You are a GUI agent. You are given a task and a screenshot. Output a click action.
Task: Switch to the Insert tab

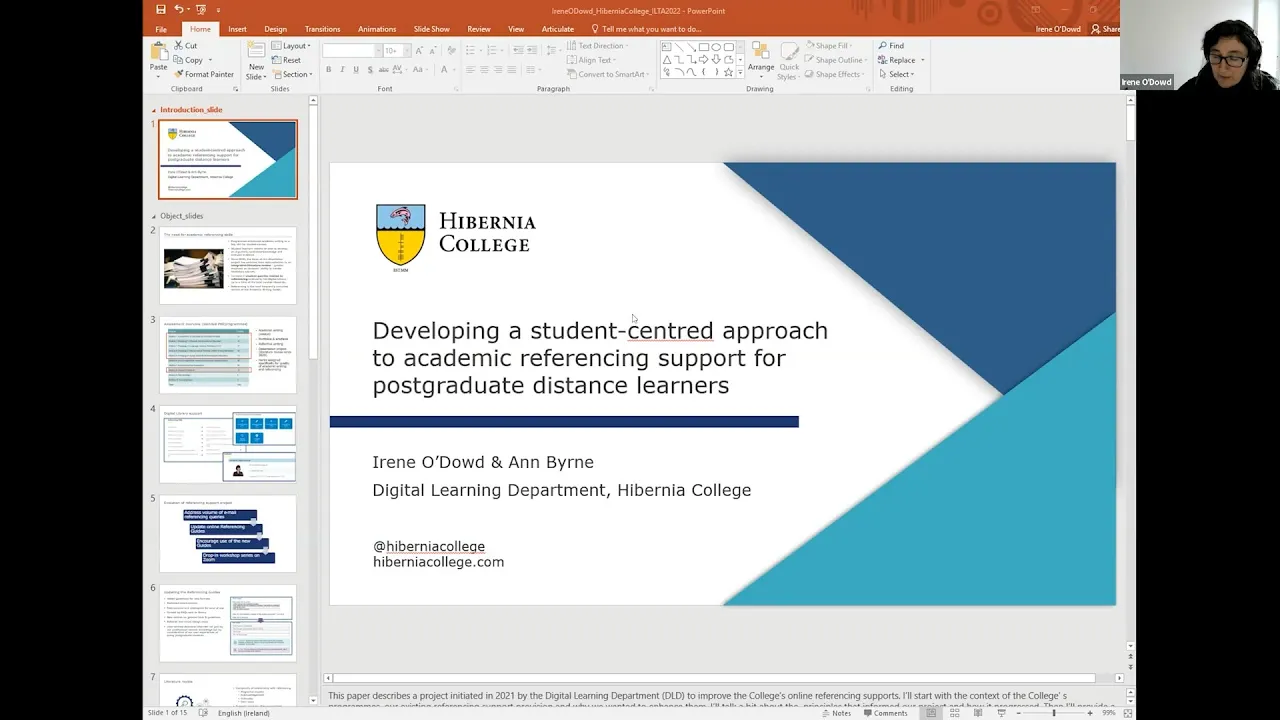(237, 29)
